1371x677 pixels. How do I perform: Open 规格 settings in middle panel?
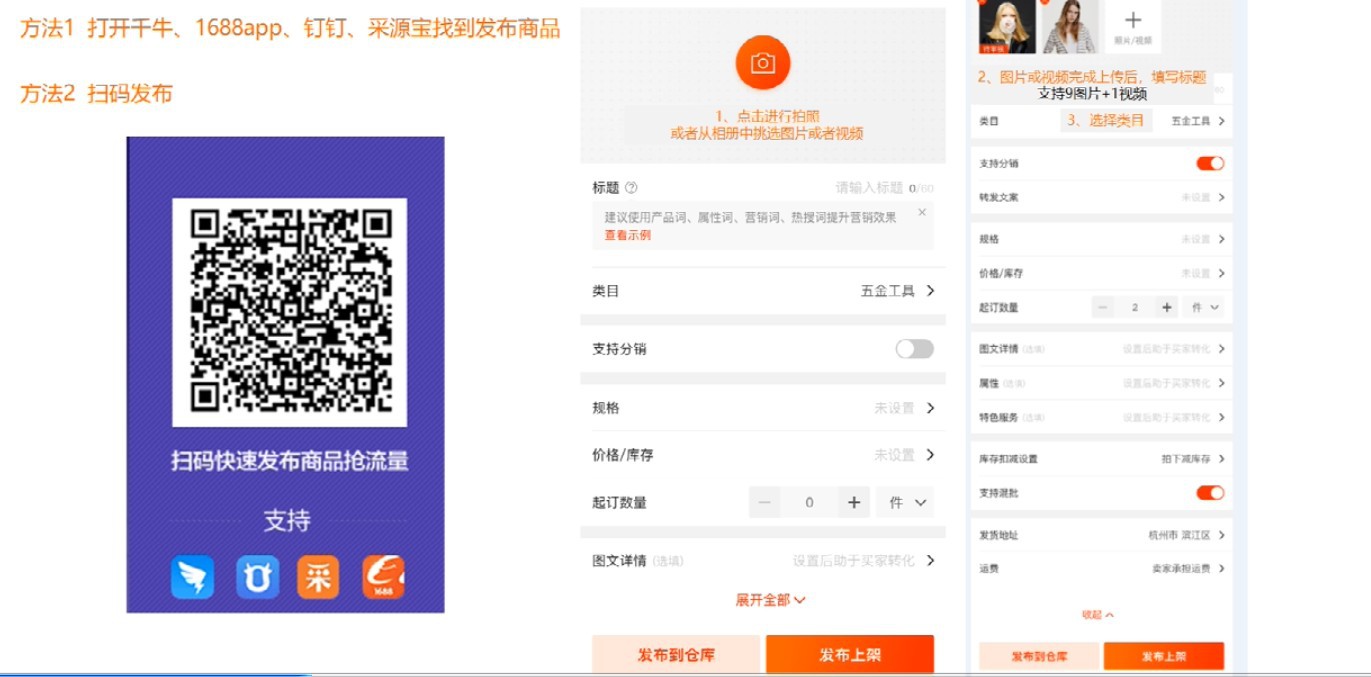tap(763, 408)
